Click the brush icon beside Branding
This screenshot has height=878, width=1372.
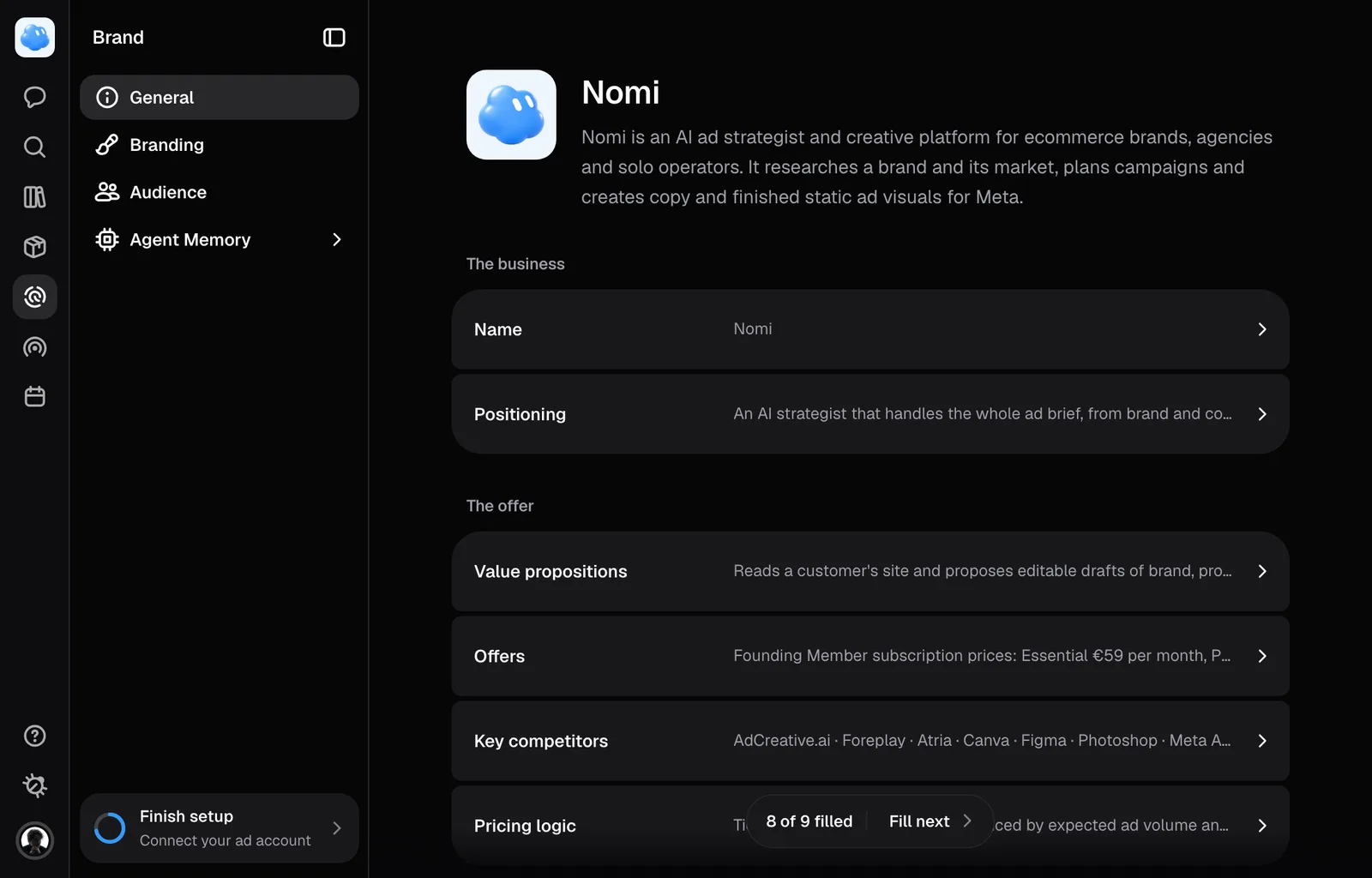coord(107,145)
